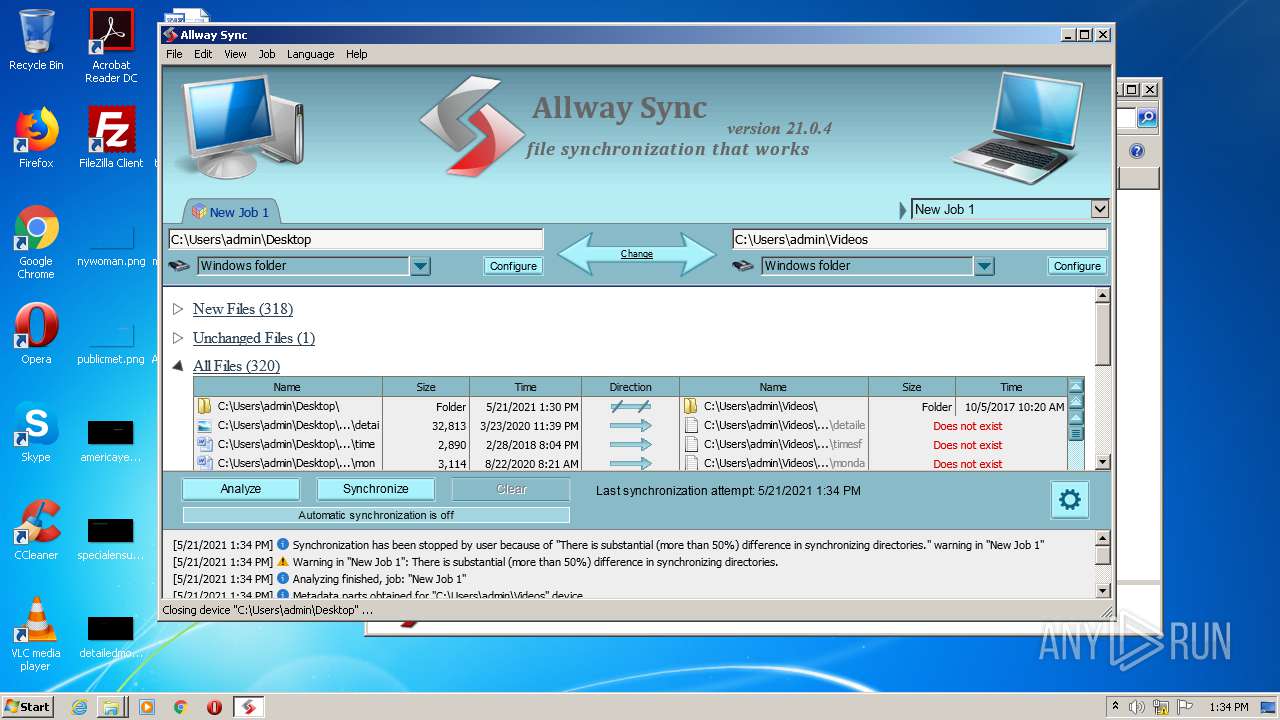1280x720 pixels.
Task: Open the Edit menu
Action: coord(203,54)
